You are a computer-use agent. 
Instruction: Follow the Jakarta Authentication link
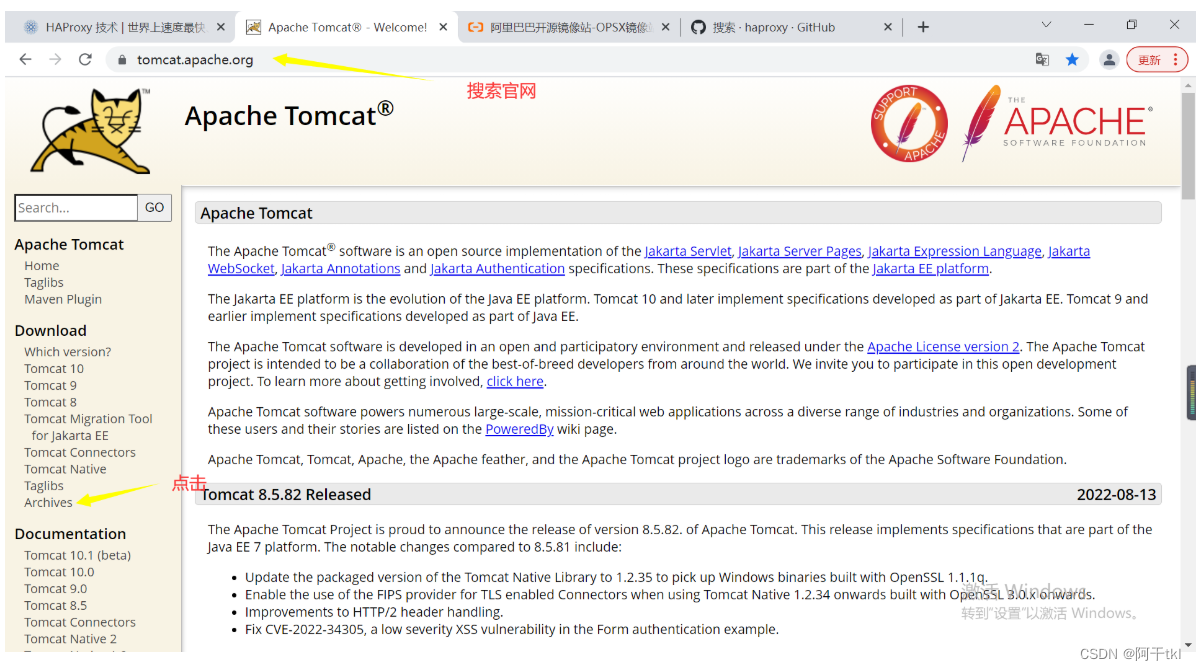497,269
